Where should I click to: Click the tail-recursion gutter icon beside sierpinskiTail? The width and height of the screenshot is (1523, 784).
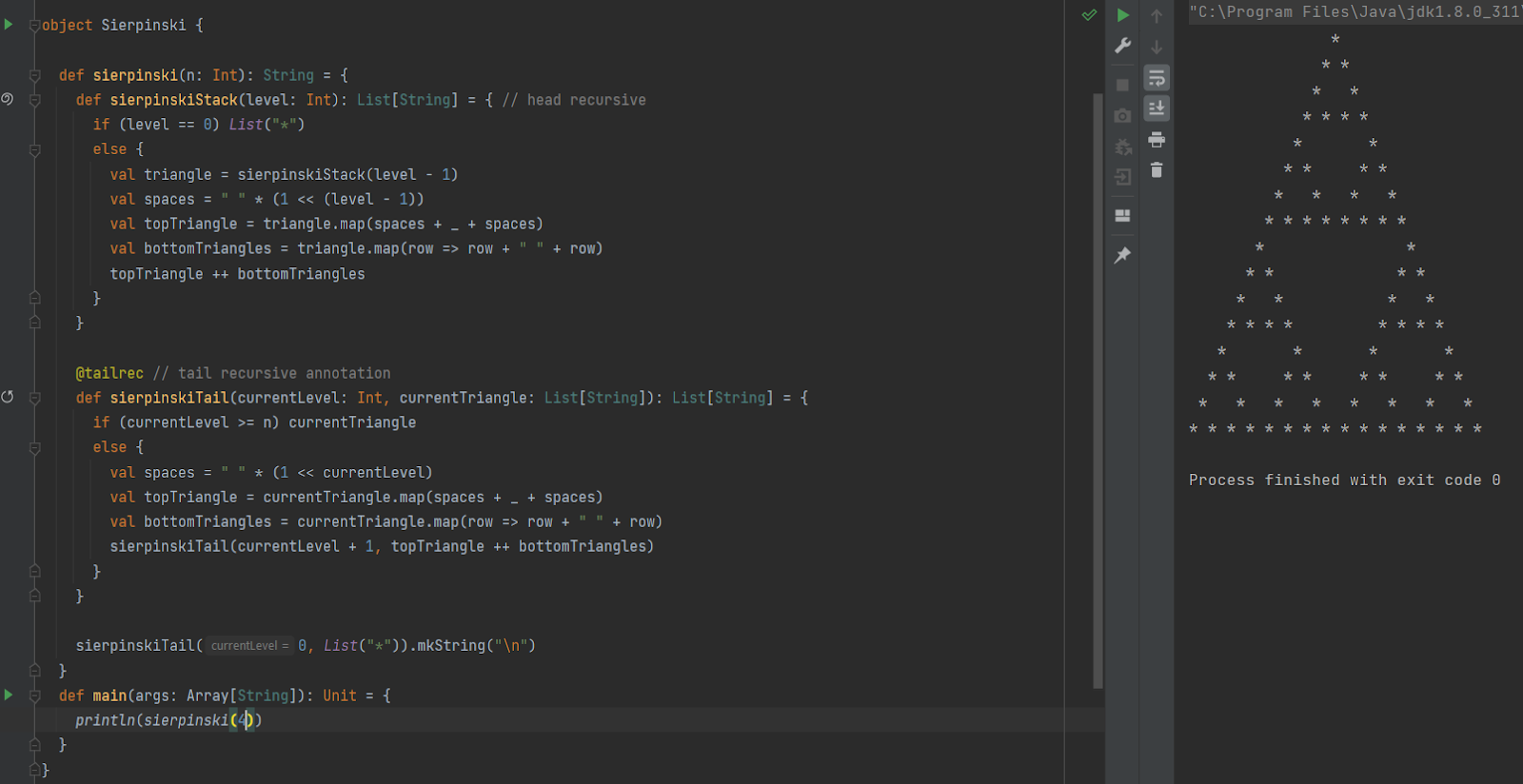coord(8,397)
